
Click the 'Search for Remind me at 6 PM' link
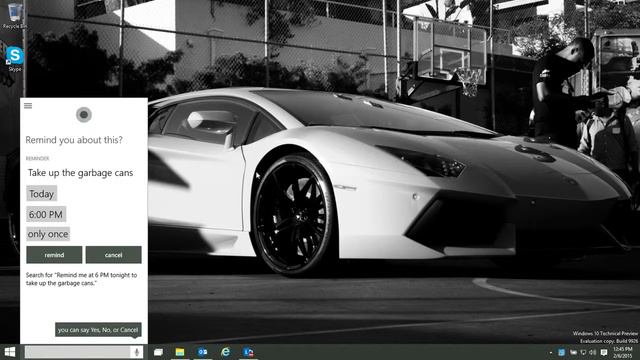coord(82,279)
